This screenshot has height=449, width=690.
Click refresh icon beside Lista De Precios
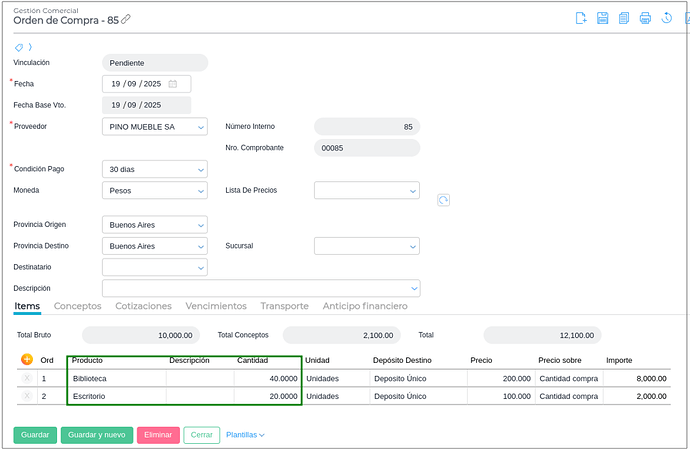click(443, 200)
